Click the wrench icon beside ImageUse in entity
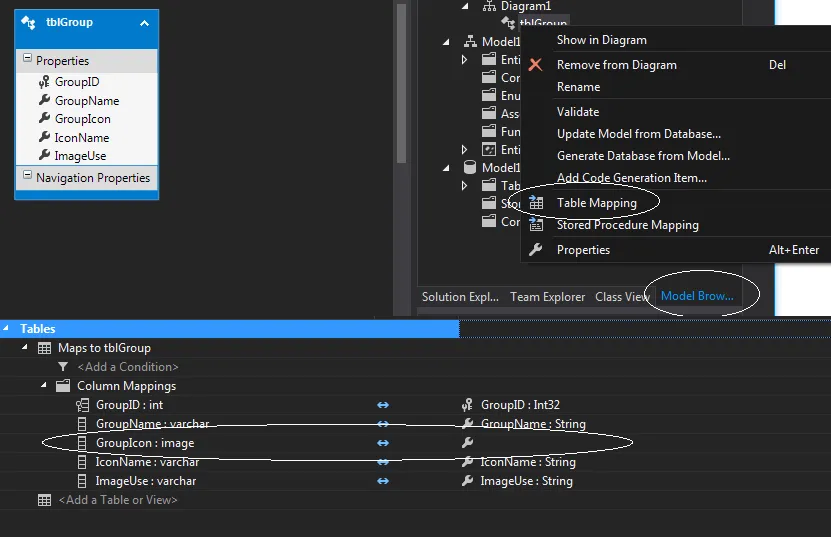Viewport: 831px width, 540px height. tap(45, 155)
